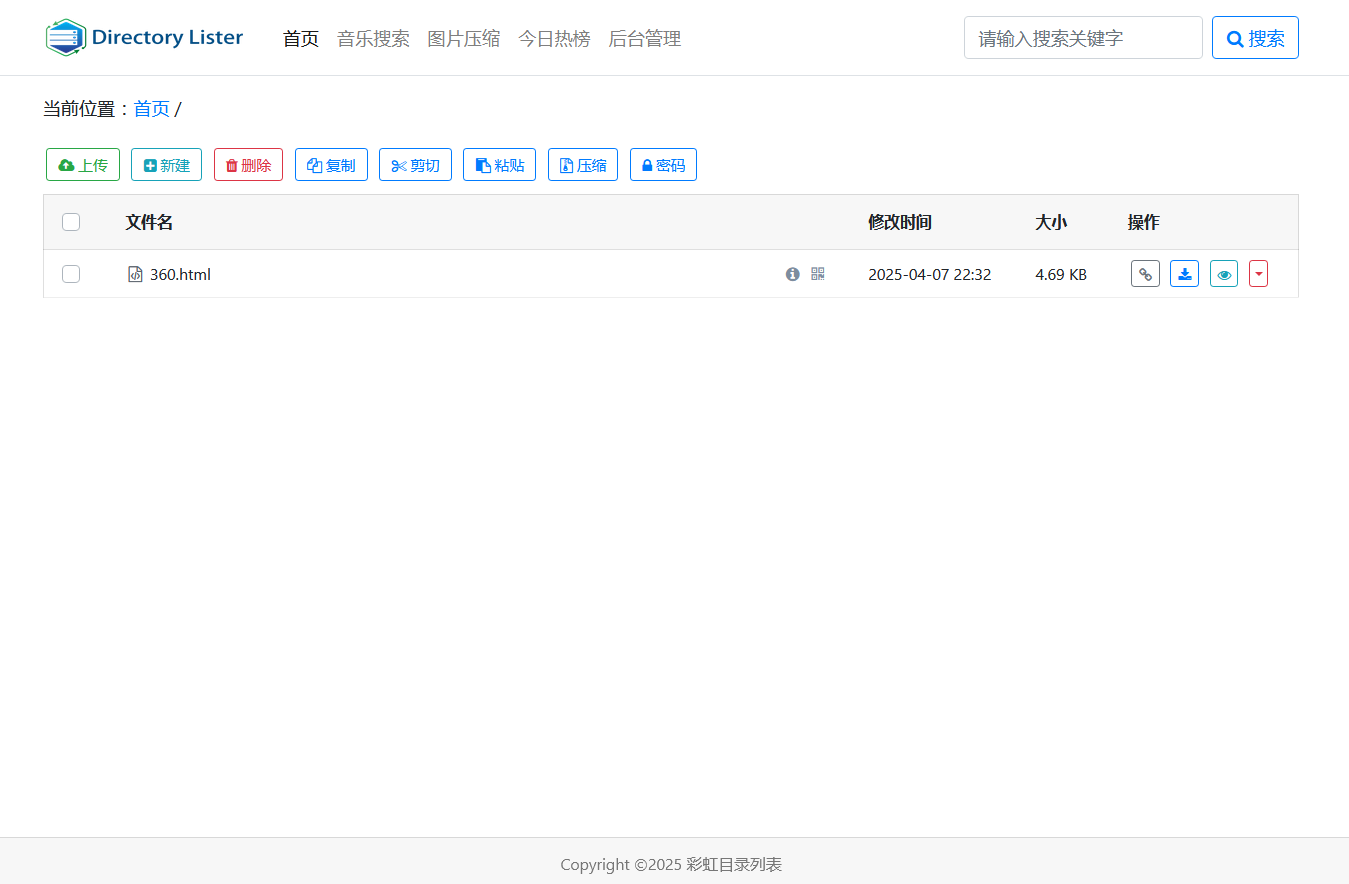Open 后台管理 in the navbar
Viewport: 1349px width, 884px height.
(645, 39)
